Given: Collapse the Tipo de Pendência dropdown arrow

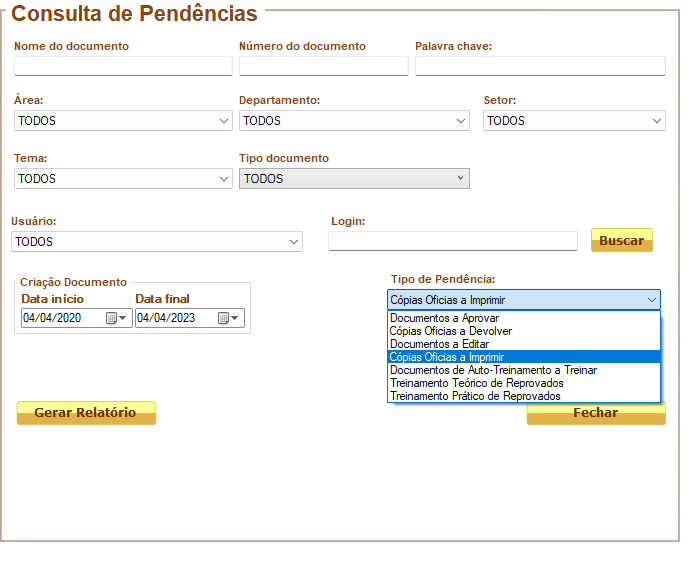Looking at the screenshot, I should click(652, 300).
